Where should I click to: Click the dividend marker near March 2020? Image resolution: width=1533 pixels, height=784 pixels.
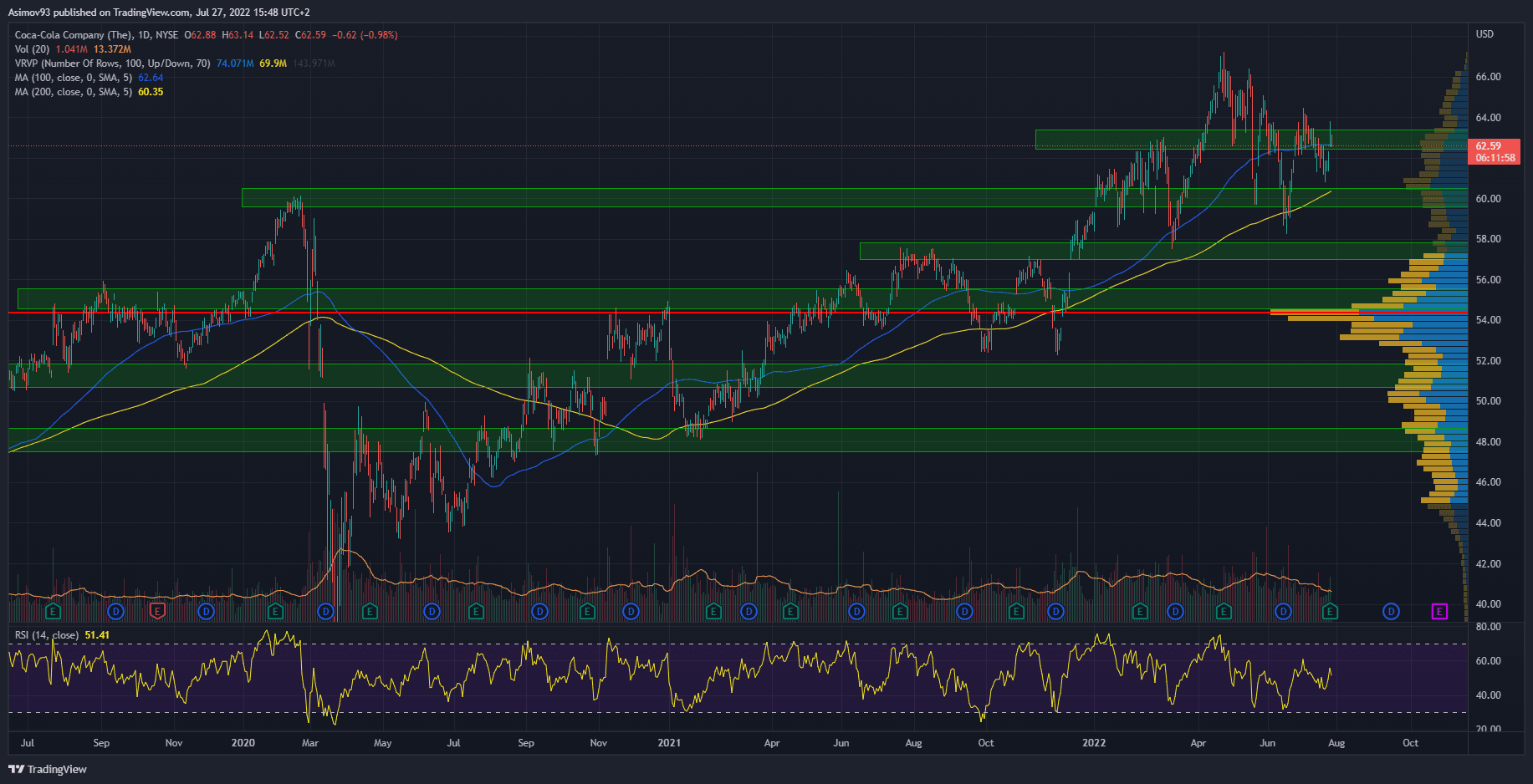pyautogui.click(x=326, y=612)
